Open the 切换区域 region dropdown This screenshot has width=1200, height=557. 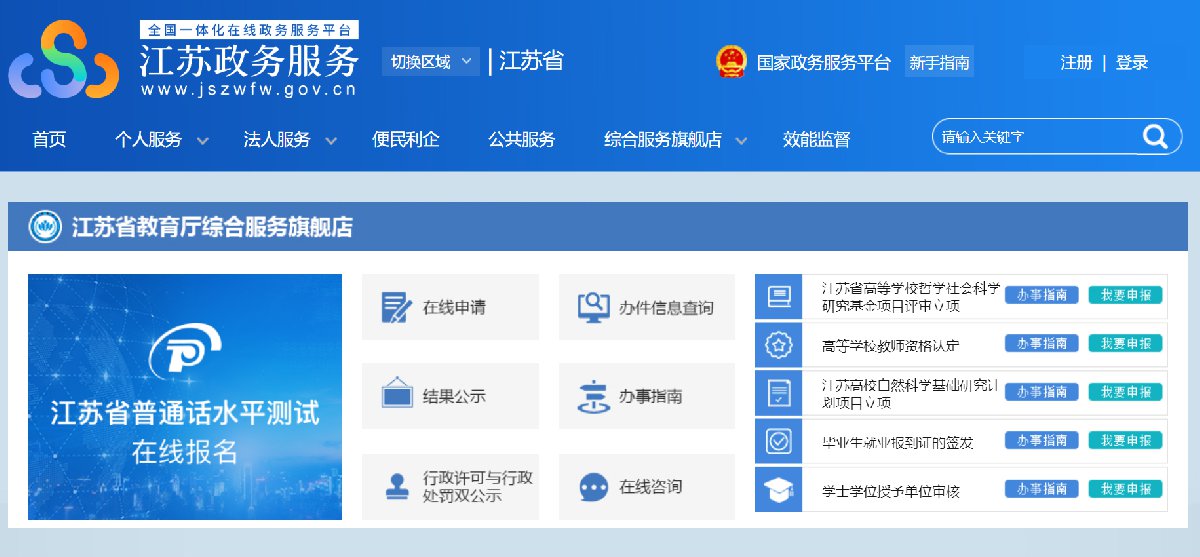431,61
